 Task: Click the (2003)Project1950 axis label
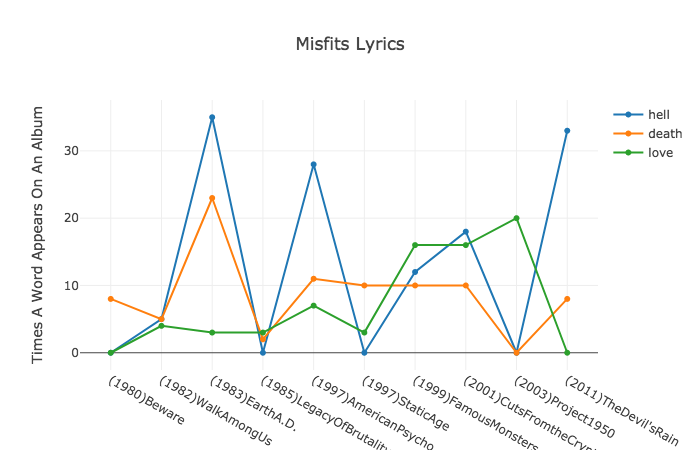pos(564,407)
